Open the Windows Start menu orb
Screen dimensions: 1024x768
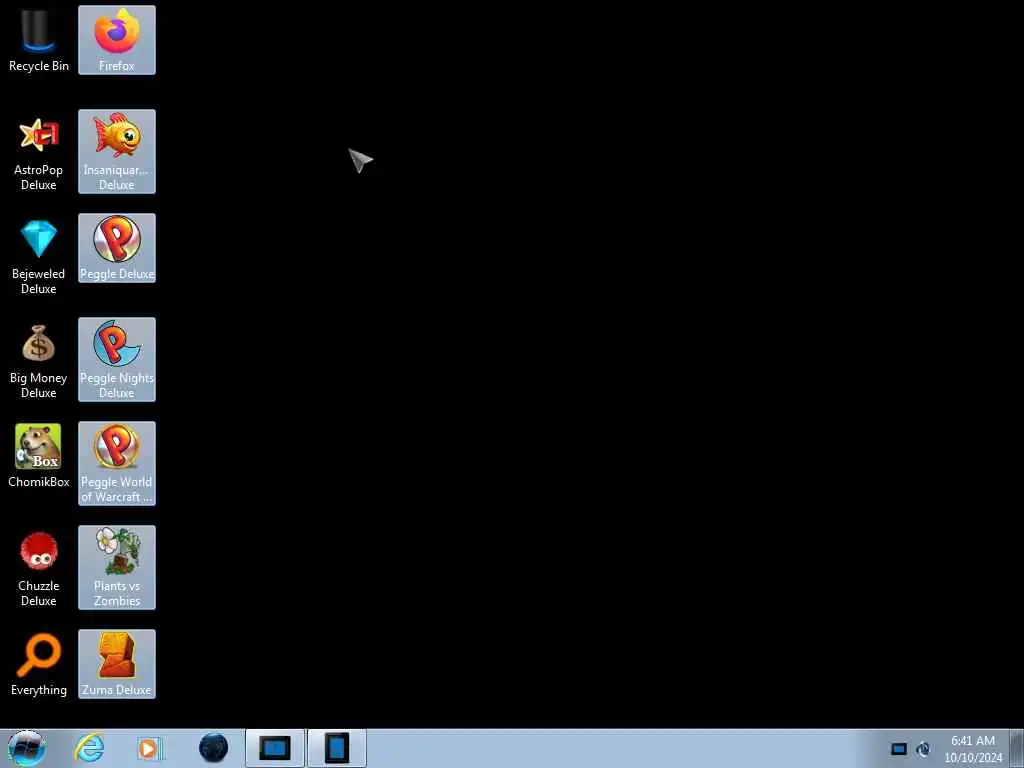click(27, 748)
